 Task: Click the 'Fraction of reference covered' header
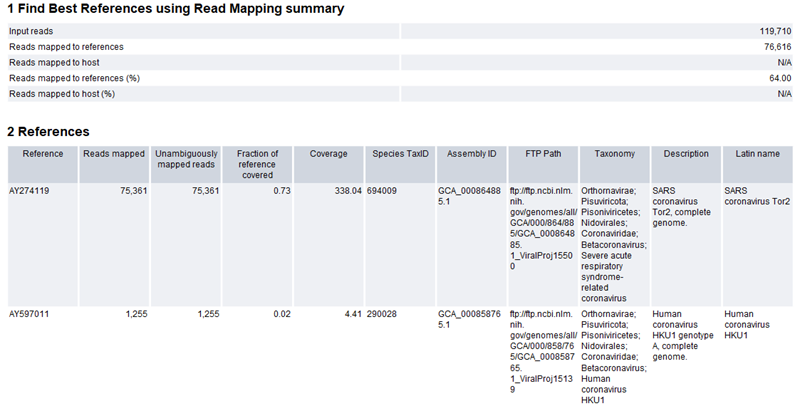click(x=257, y=164)
